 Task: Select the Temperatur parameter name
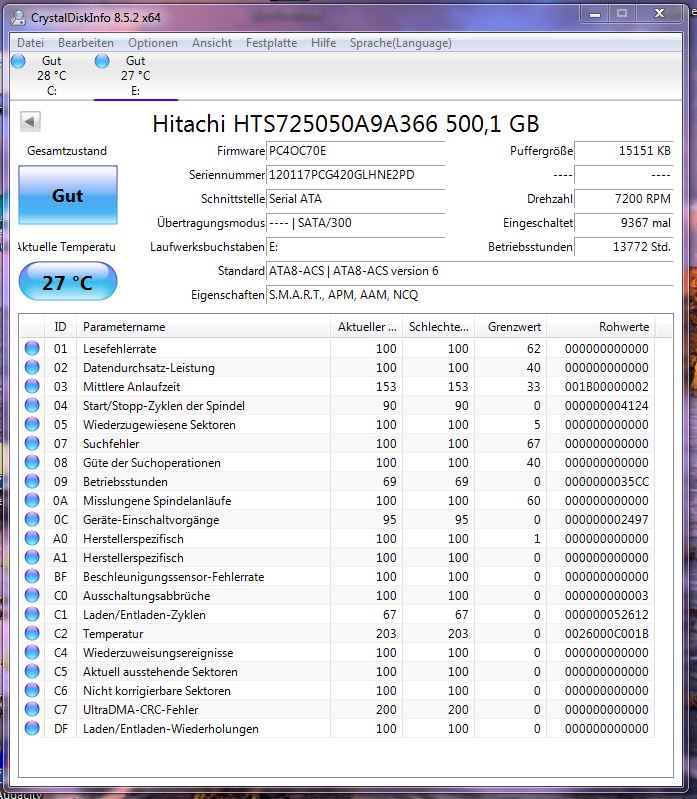tap(113, 633)
